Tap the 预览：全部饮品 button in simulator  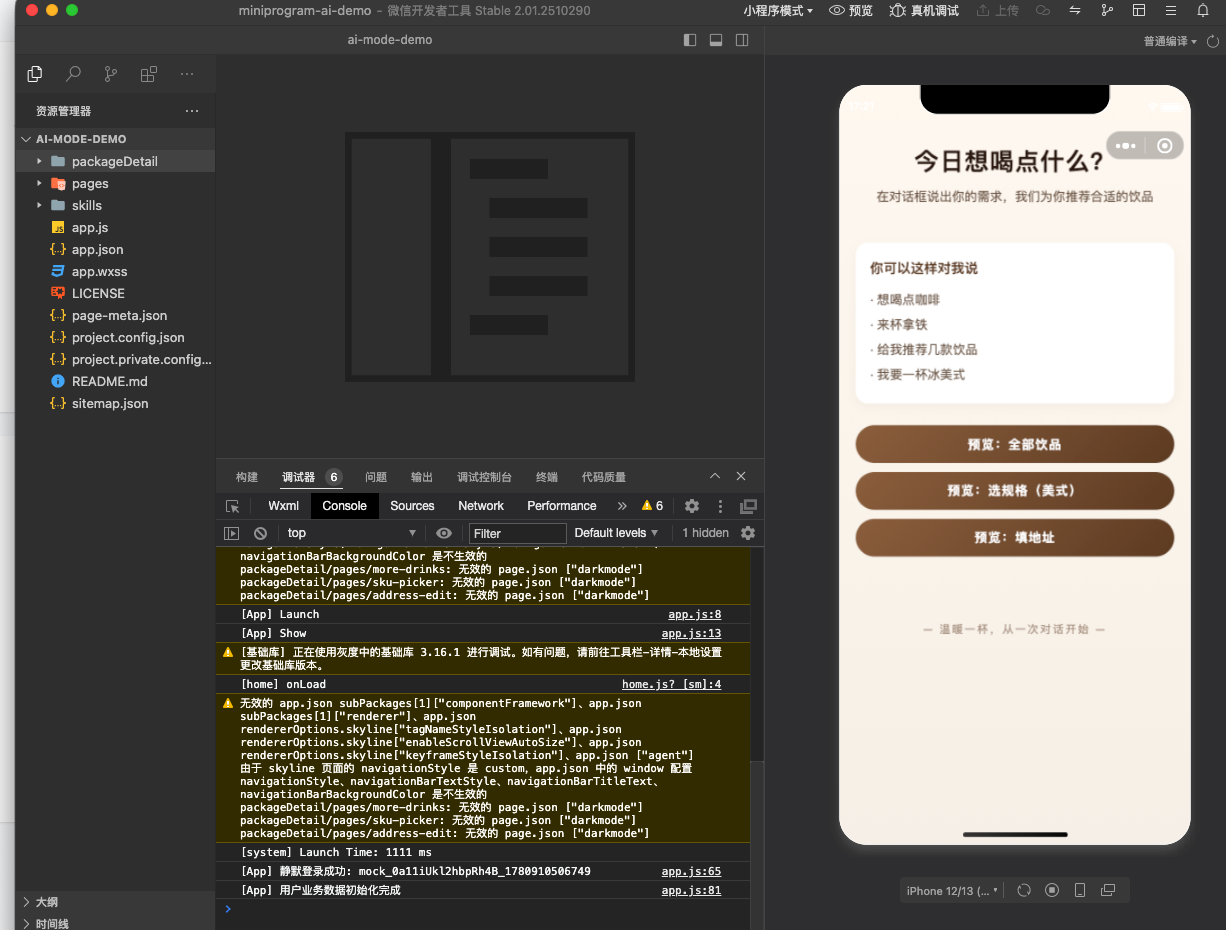[1014, 444]
